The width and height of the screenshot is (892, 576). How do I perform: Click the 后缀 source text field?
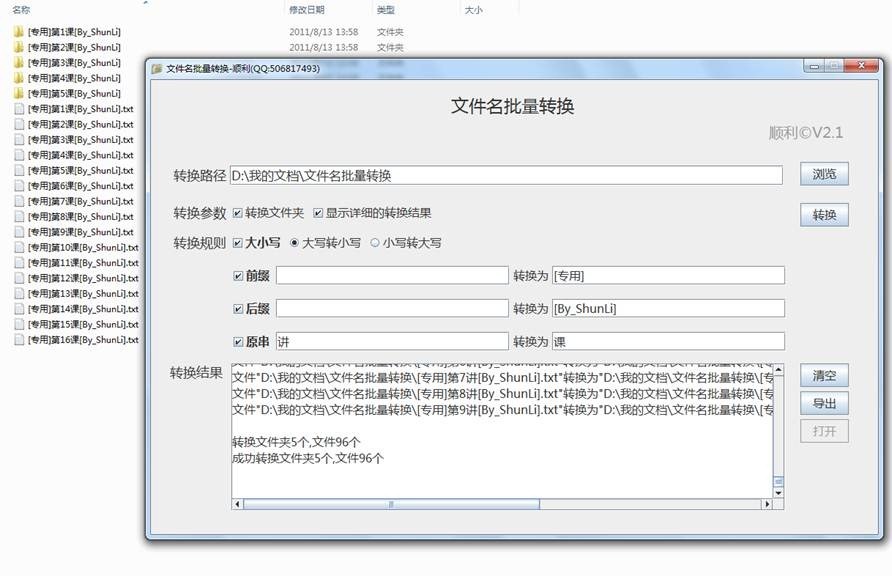[x=392, y=308]
